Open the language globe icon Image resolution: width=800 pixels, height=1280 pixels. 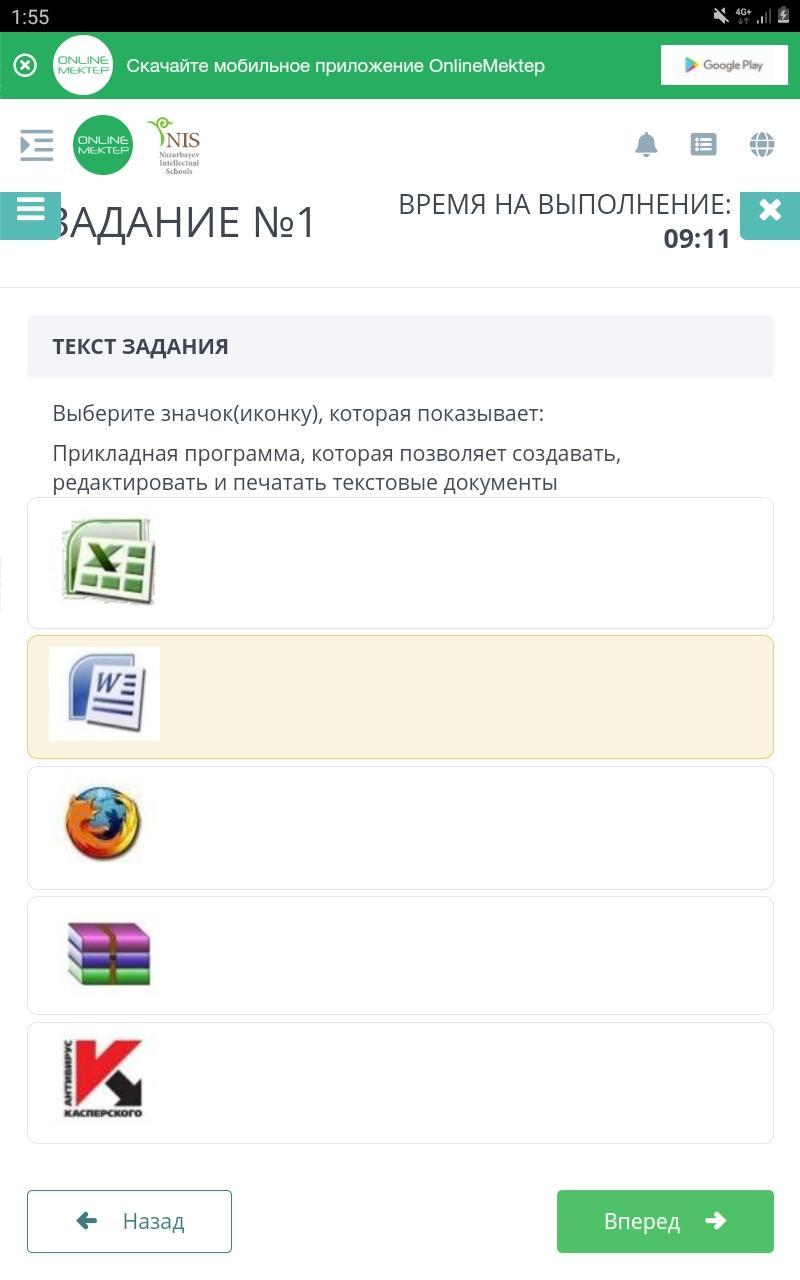tap(762, 145)
